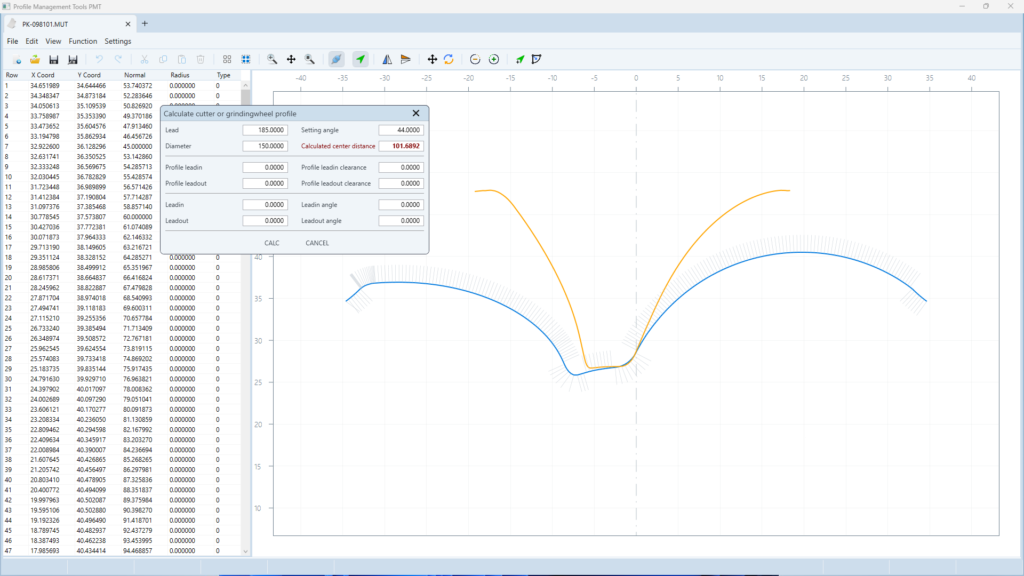The height and width of the screenshot is (576, 1024).
Task: Click the Profile leadout clearance field
Action: click(x=401, y=184)
